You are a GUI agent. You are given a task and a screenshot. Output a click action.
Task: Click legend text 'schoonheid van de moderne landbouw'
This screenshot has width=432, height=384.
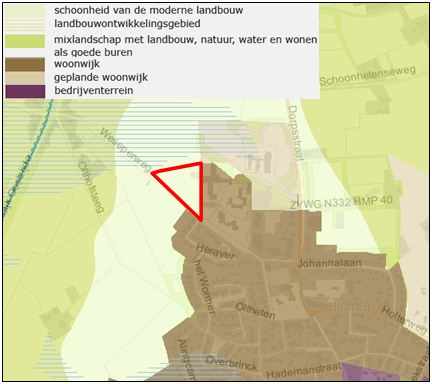click(x=149, y=10)
